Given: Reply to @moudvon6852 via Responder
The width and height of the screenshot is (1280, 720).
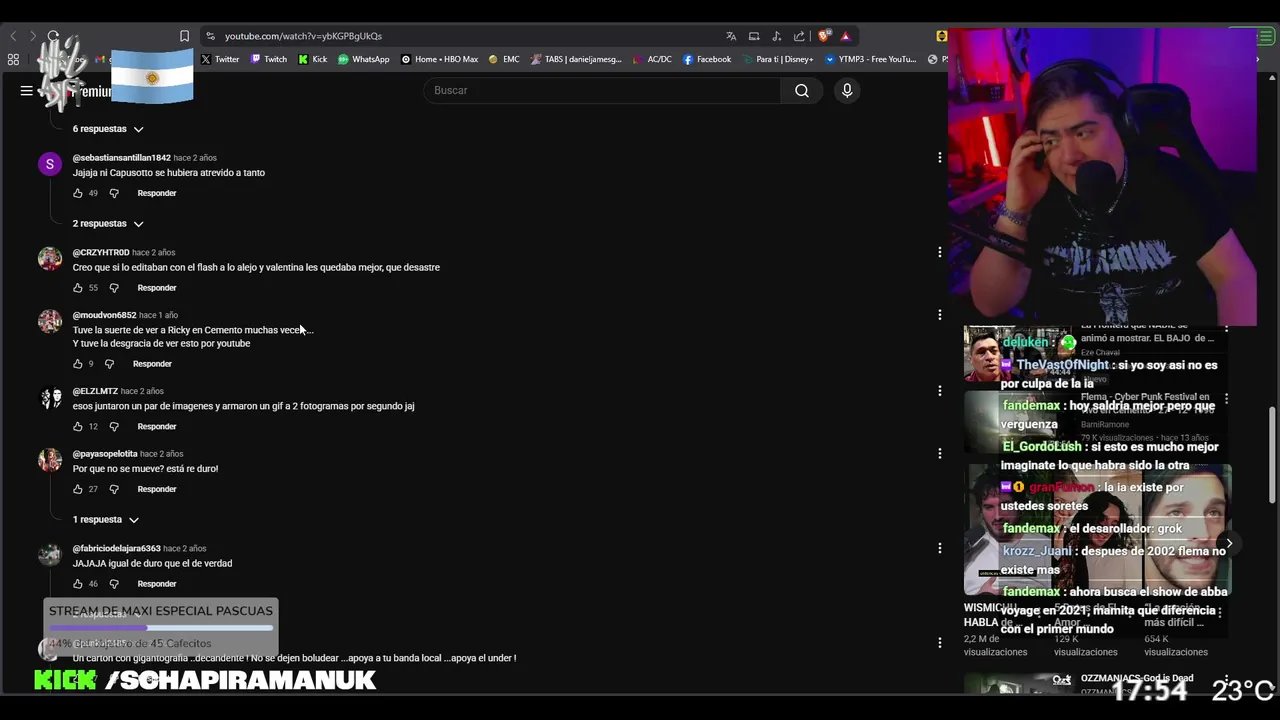Looking at the screenshot, I should click(x=152, y=364).
